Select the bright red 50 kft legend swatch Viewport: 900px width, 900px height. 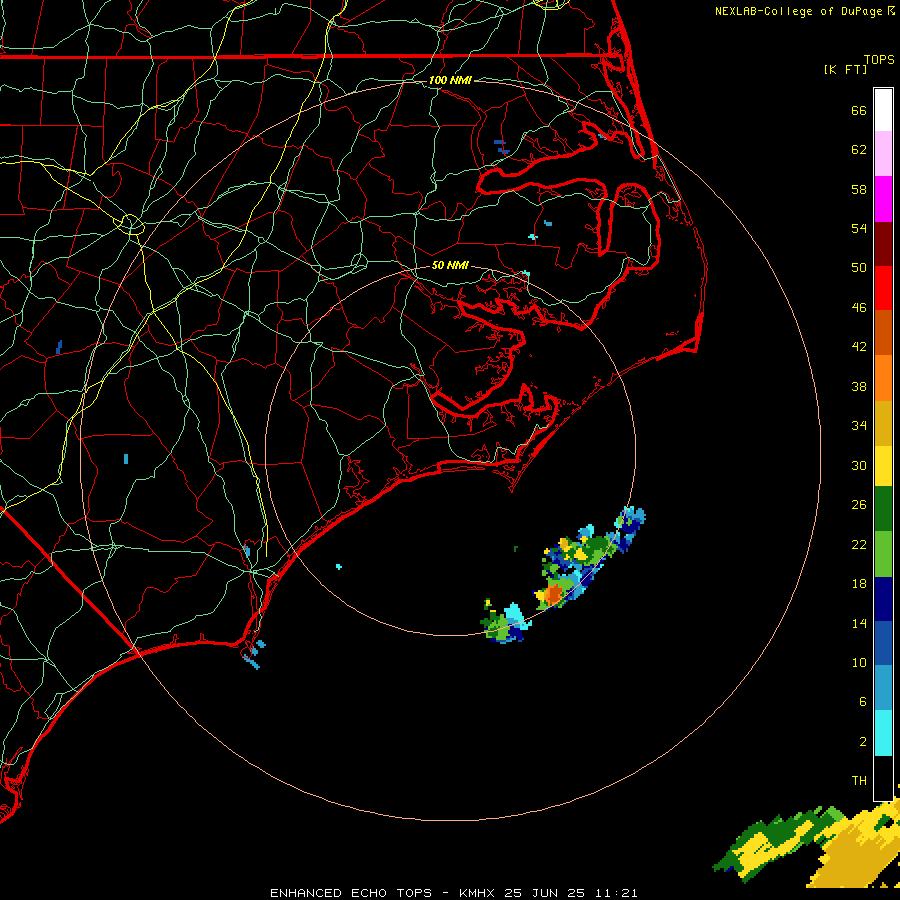pyautogui.click(x=883, y=288)
